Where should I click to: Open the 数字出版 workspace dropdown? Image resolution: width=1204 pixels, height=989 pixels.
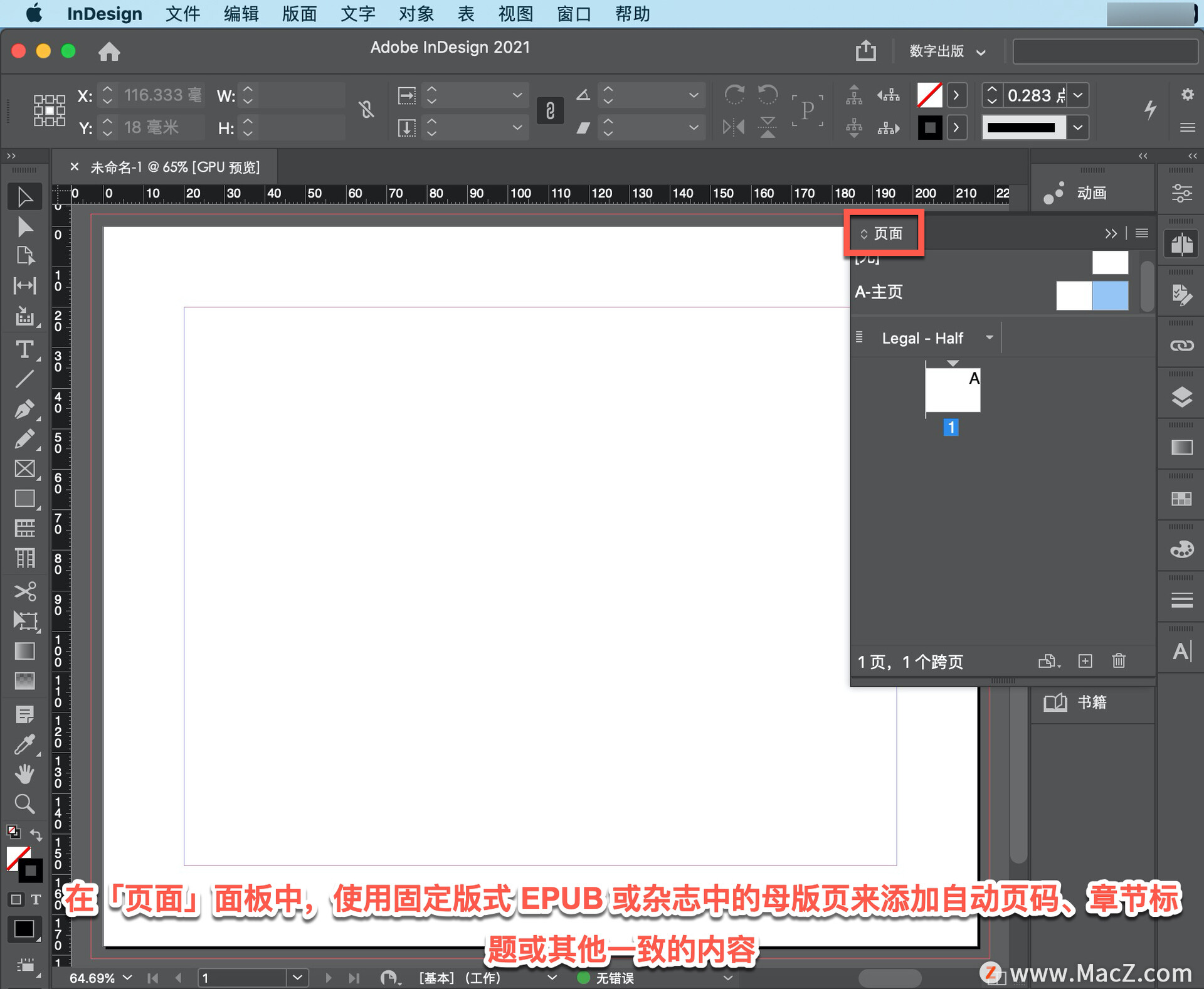click(x=947, y=51)
